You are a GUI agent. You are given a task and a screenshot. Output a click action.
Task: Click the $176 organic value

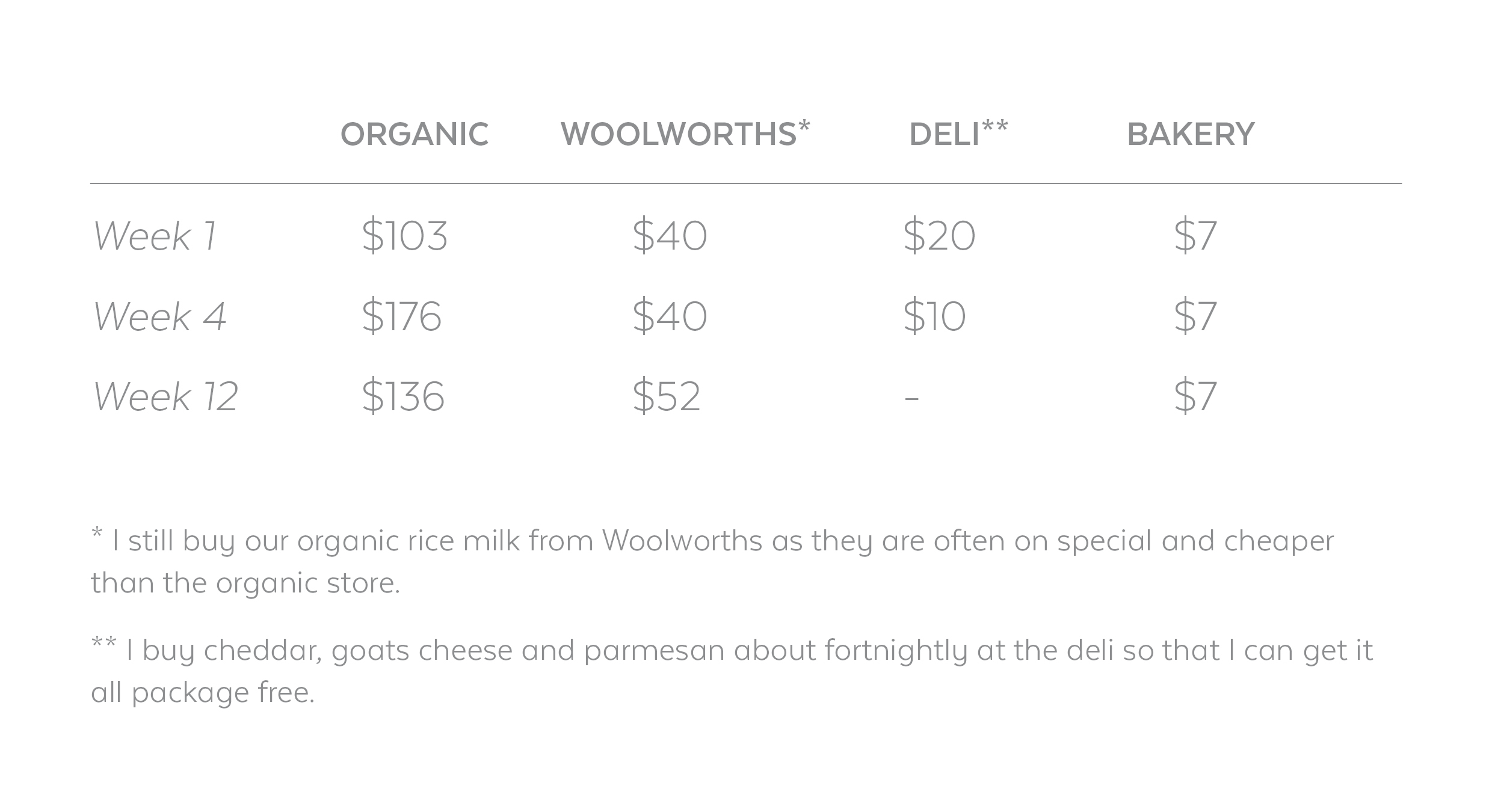point(401,316)
